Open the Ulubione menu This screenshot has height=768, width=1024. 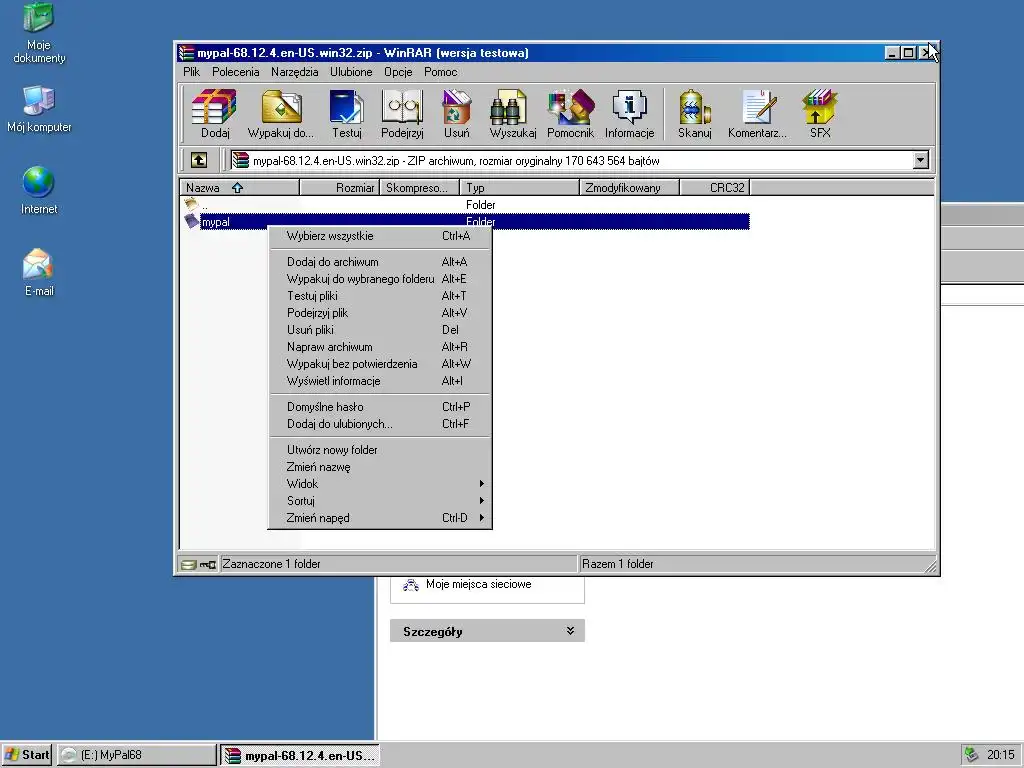(351, 72)
